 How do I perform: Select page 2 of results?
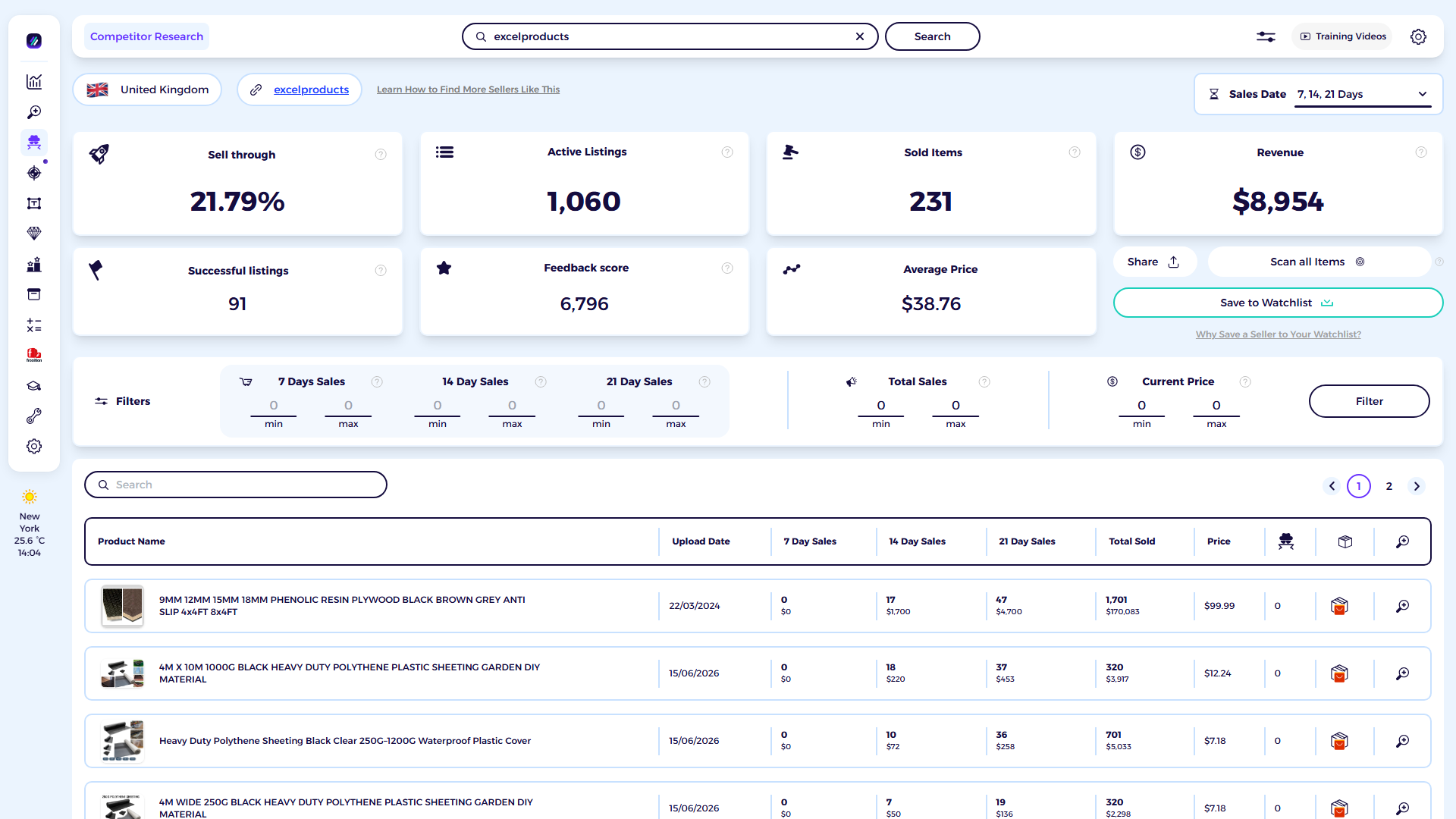pyautogui.click(x=1389, y=486)
